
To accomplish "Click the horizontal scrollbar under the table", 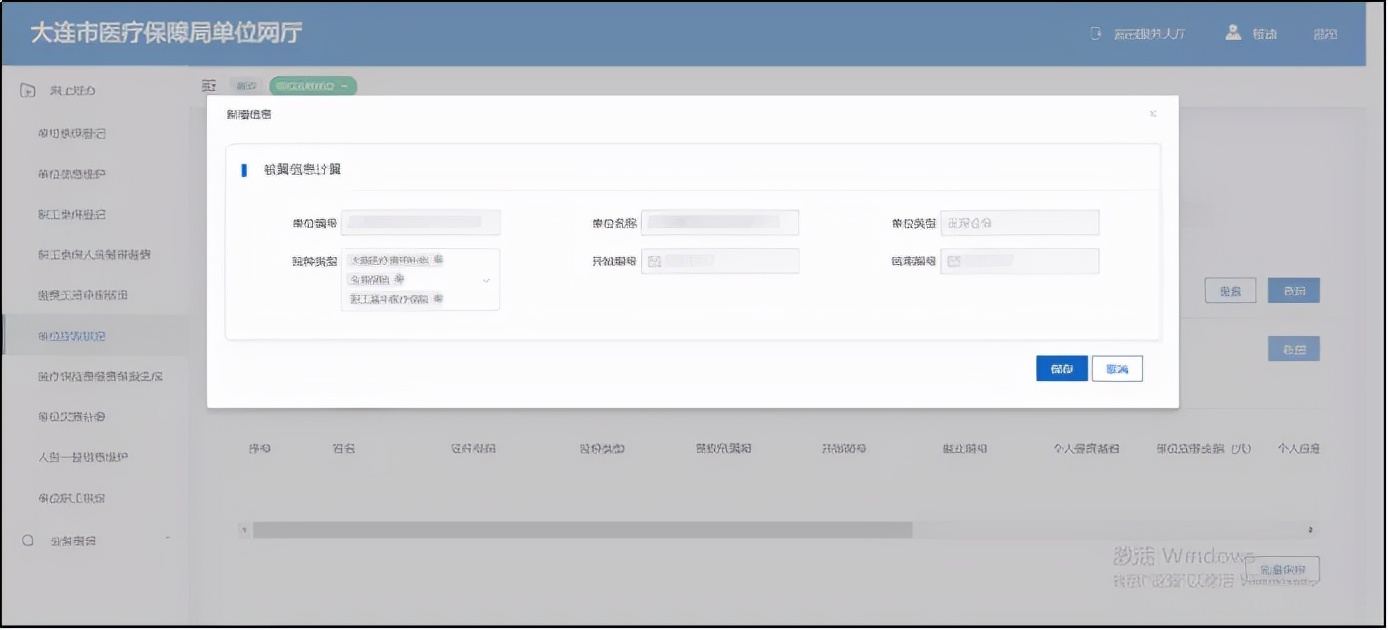I will 582,530.
